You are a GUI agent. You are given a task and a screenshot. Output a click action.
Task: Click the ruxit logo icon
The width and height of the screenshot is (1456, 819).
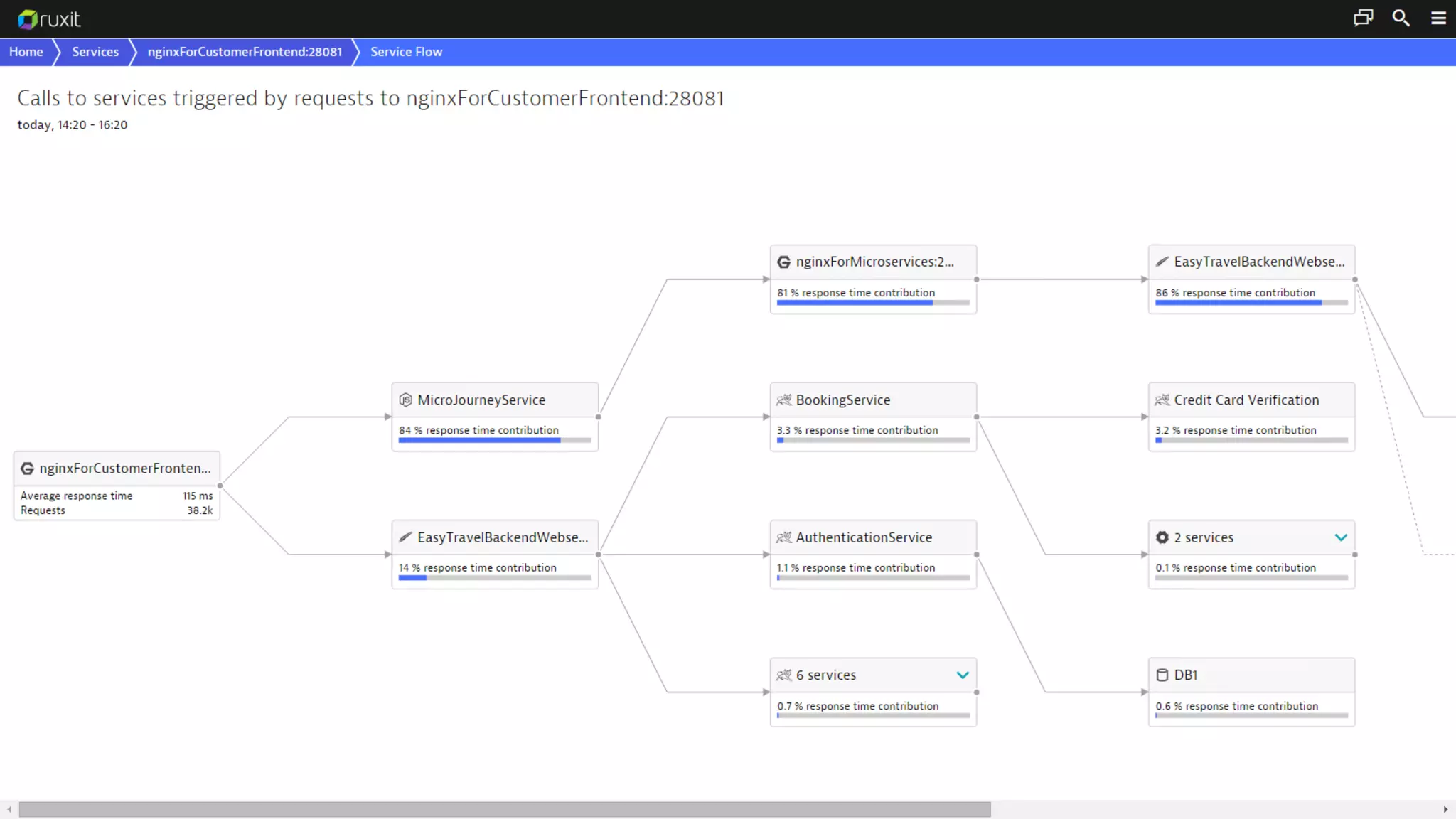click(28, 19)
